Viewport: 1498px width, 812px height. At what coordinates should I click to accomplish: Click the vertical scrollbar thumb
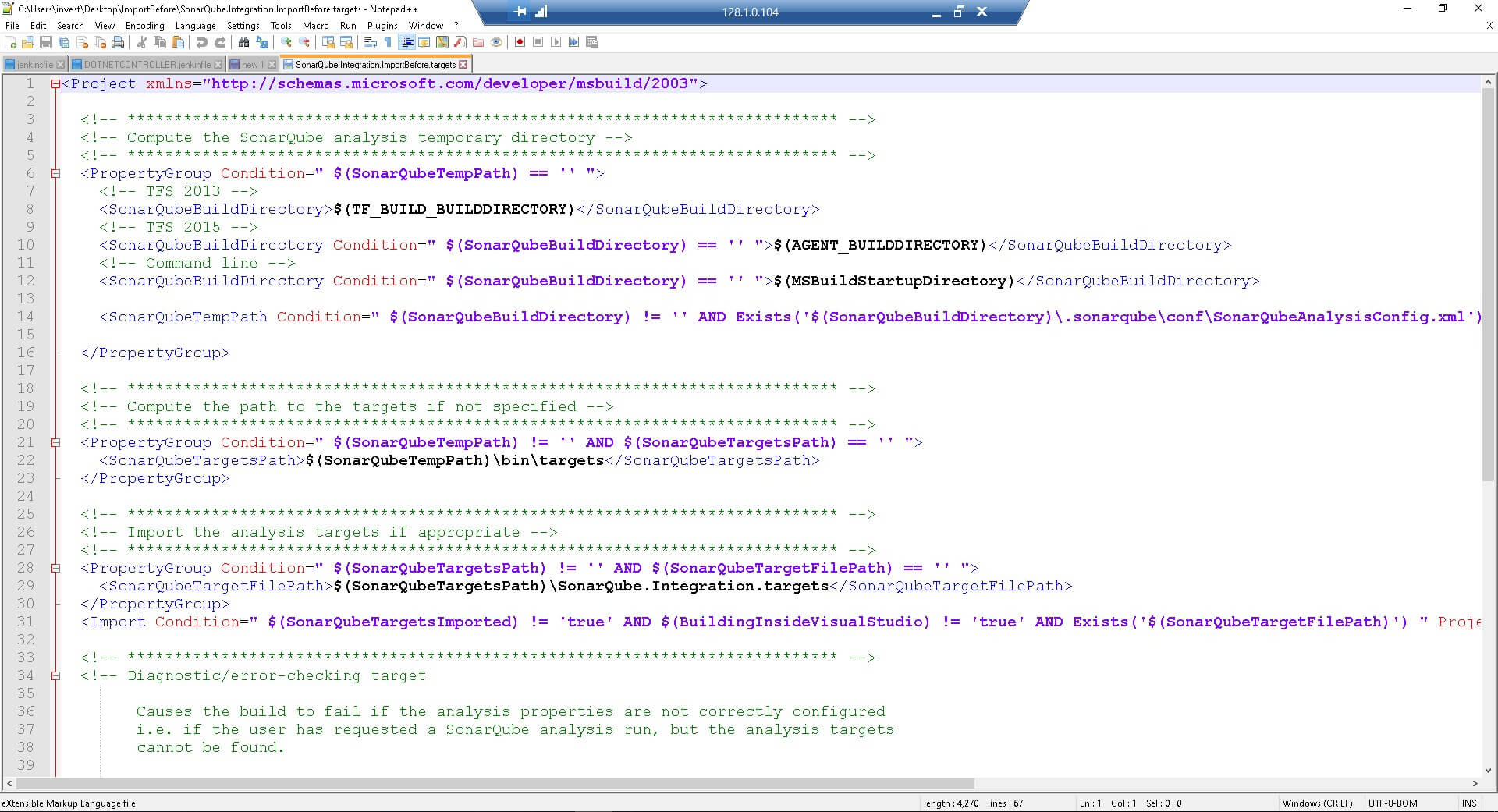[x=1488, y=285]
